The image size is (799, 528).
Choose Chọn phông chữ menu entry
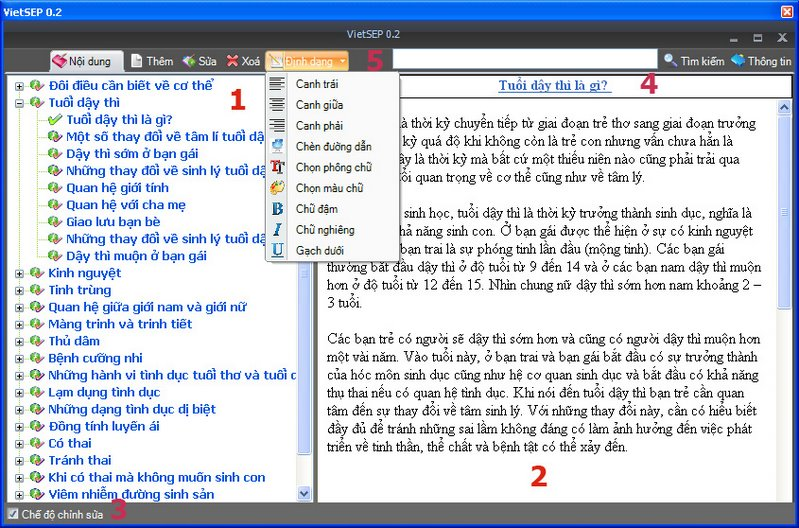[332, 167]
